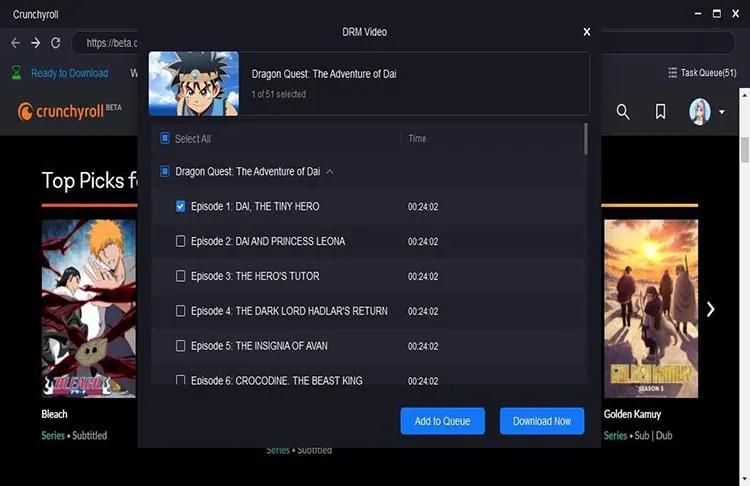Check Episode 4: THE DARK LORD HADLAR'S RETURN
750x486 pixels.
click(x=181, y=311)
